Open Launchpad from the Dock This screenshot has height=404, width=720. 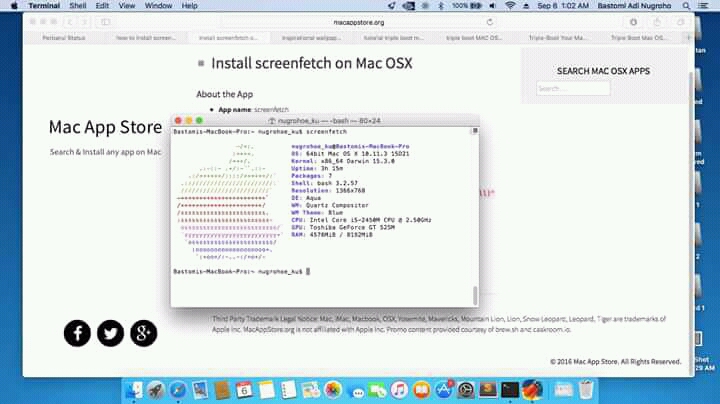(156, 390)
